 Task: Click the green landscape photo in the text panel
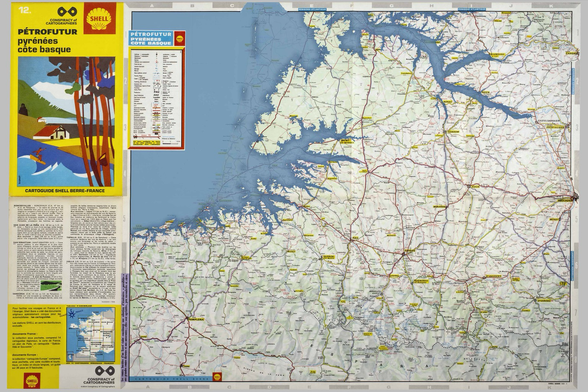tap(51, 286)
